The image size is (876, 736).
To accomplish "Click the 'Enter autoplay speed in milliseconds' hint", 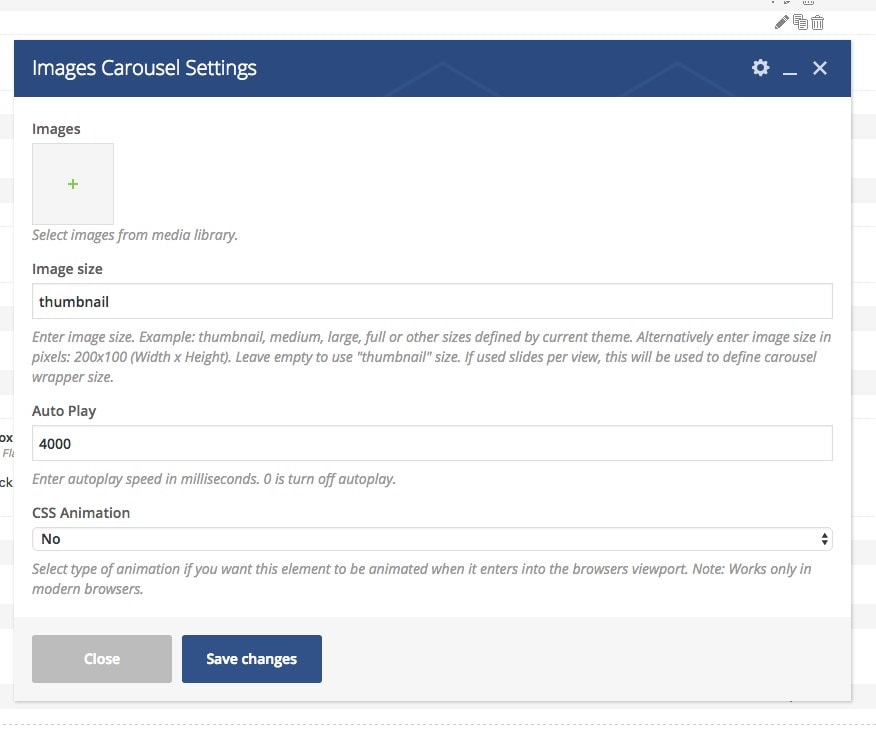I will pos(213,479).
